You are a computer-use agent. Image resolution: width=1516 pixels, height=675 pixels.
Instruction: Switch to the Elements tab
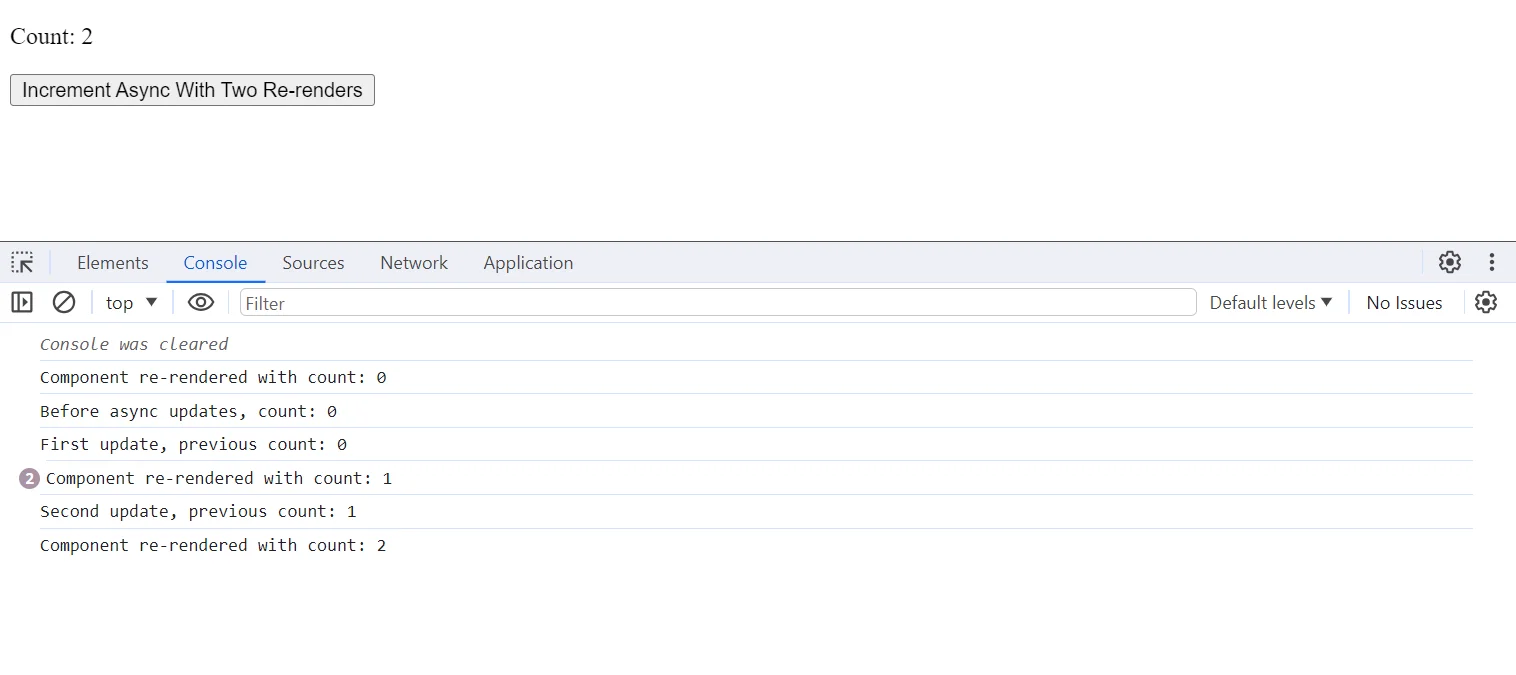coord(112,262)
